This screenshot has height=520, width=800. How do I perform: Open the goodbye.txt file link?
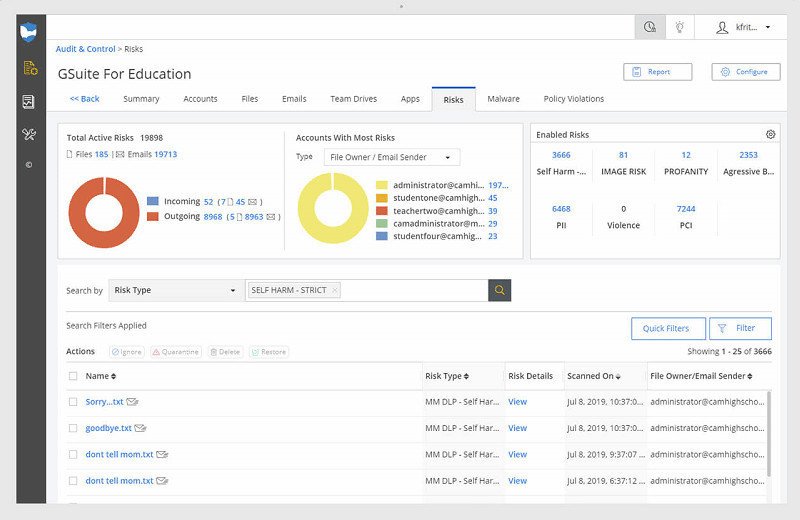pyautogui.click(x=109, y=428)
